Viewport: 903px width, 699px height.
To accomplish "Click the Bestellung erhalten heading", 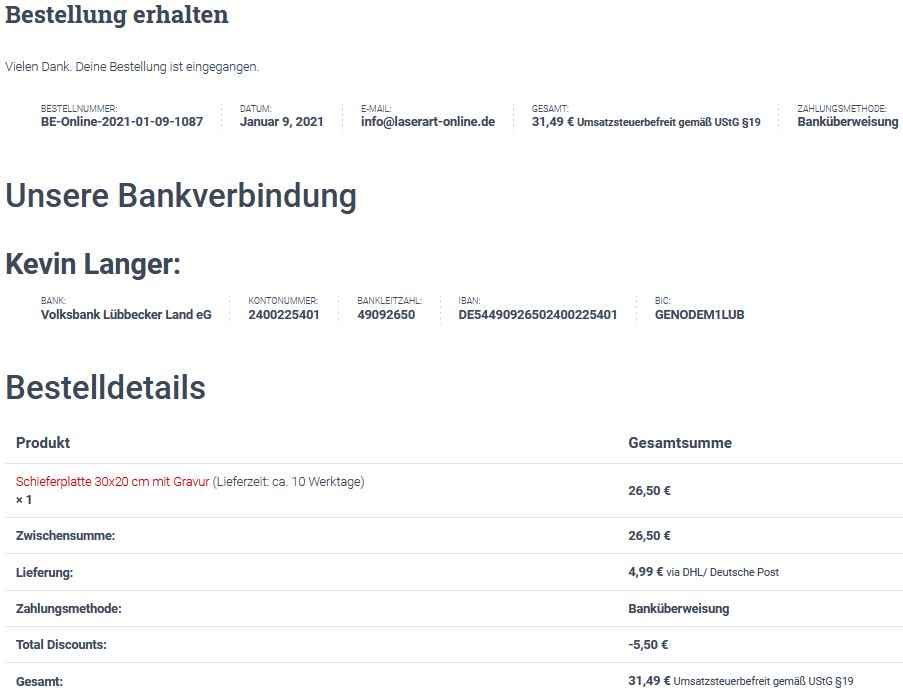I will click(x=117, y=16).
